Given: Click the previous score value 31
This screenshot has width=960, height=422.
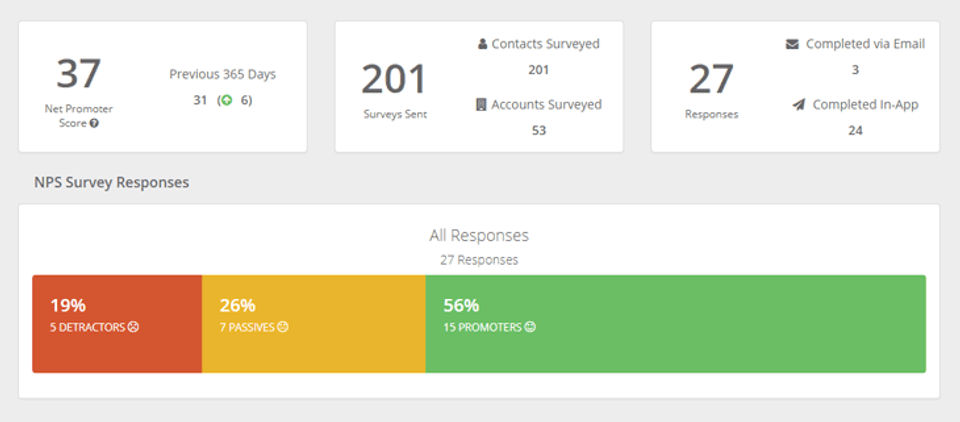Looking at the screenshot, I should (x=200, y=100).
